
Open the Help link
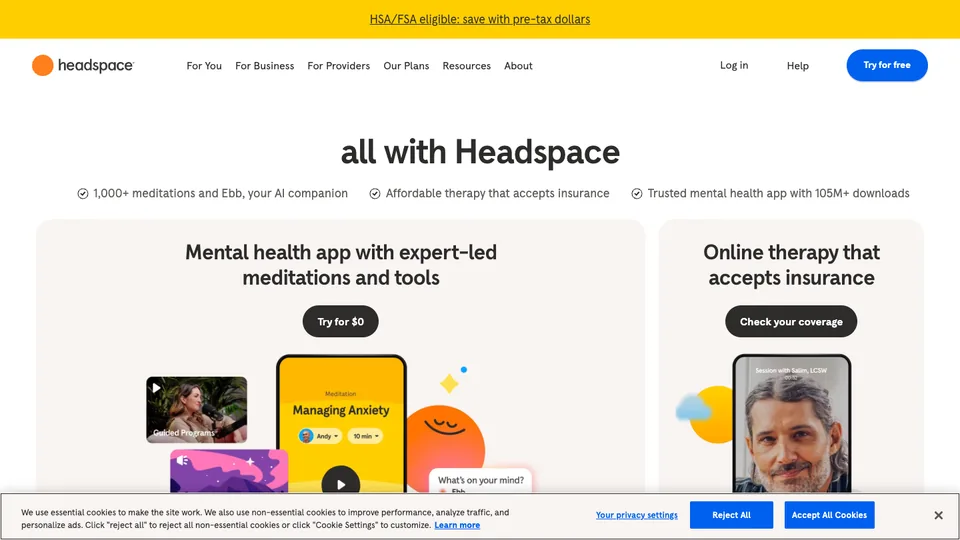pos(797,66)
